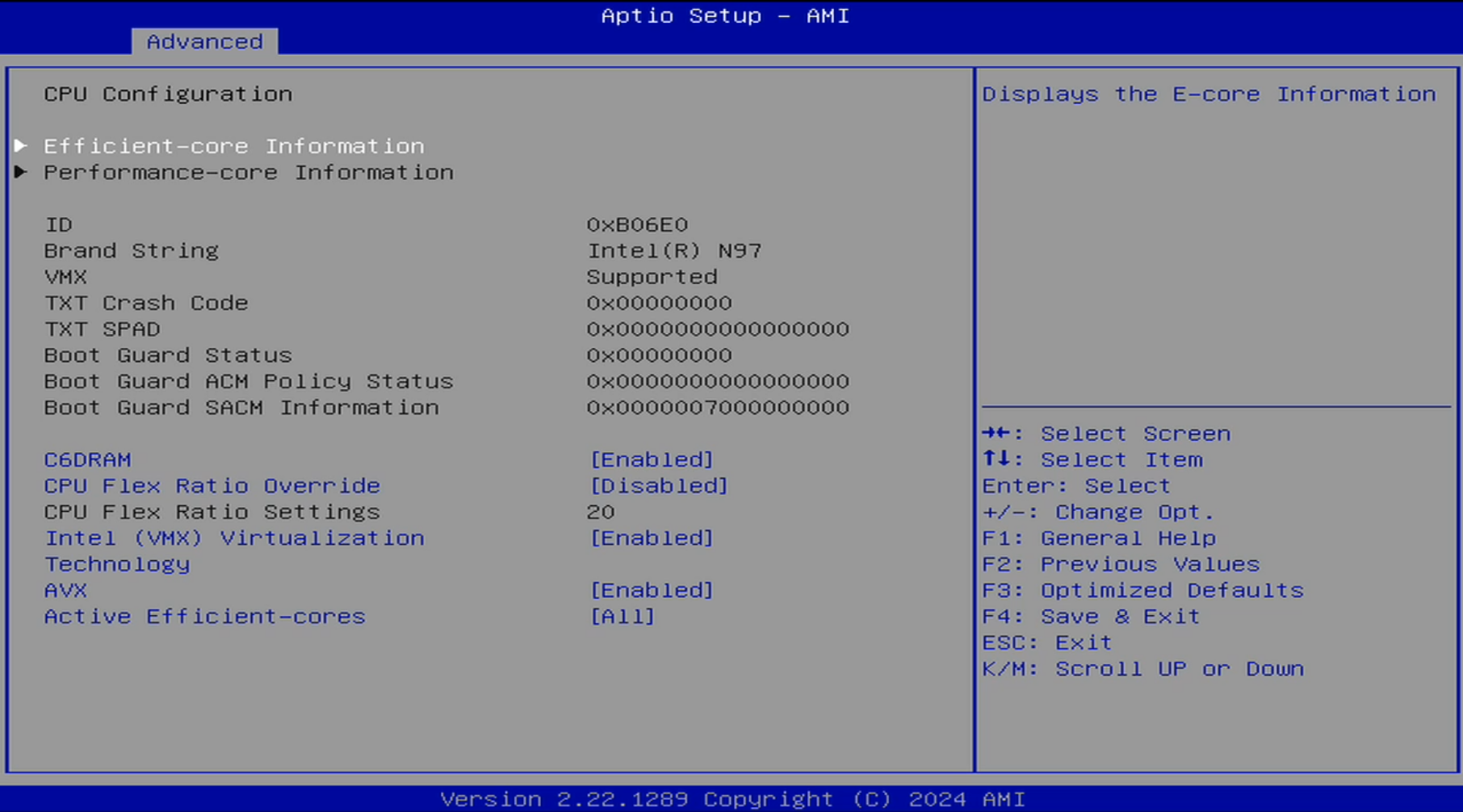Click the arrow beside Efficient-core Information
1463x812 pixels.
(x=21, y=146)
